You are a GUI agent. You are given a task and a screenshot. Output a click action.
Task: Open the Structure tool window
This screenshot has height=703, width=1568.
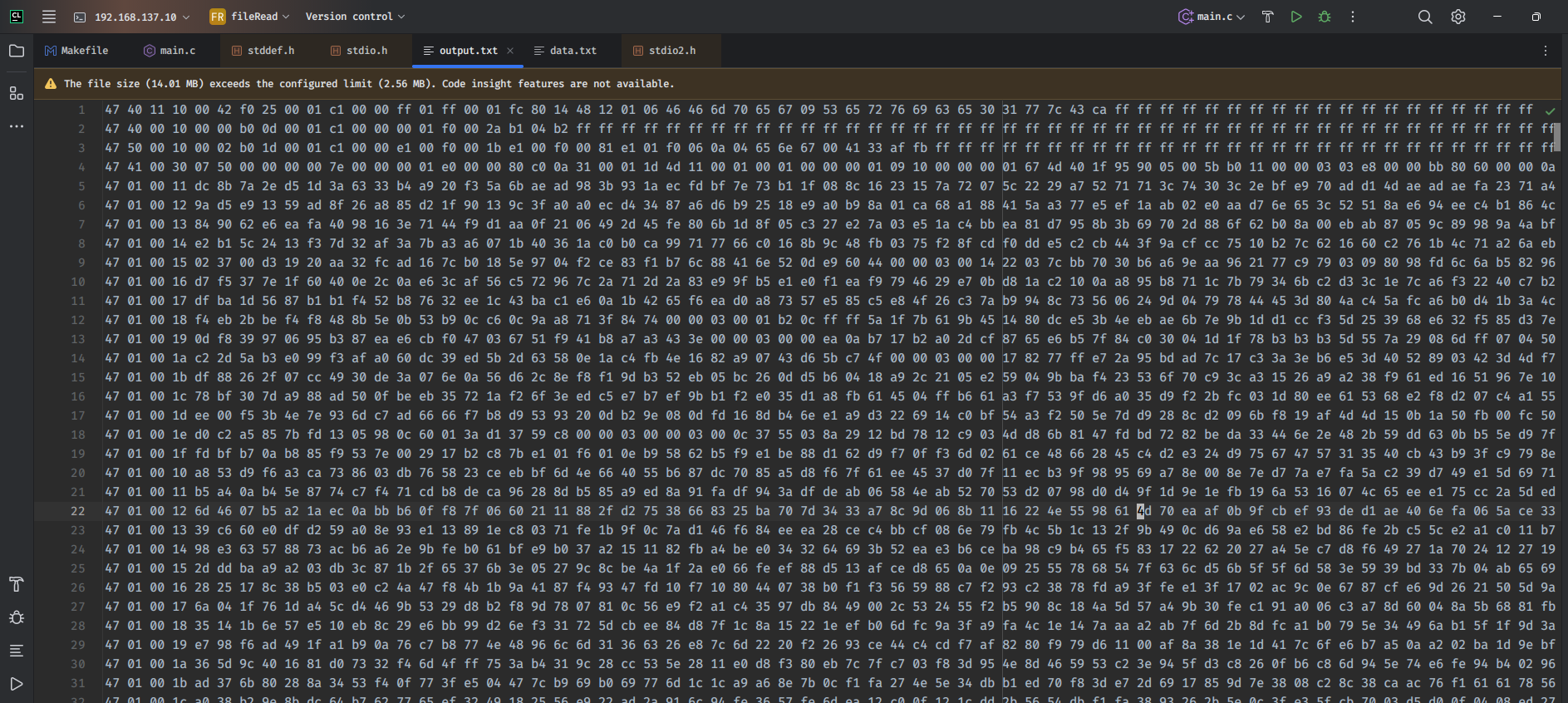(x=17, y=93)
